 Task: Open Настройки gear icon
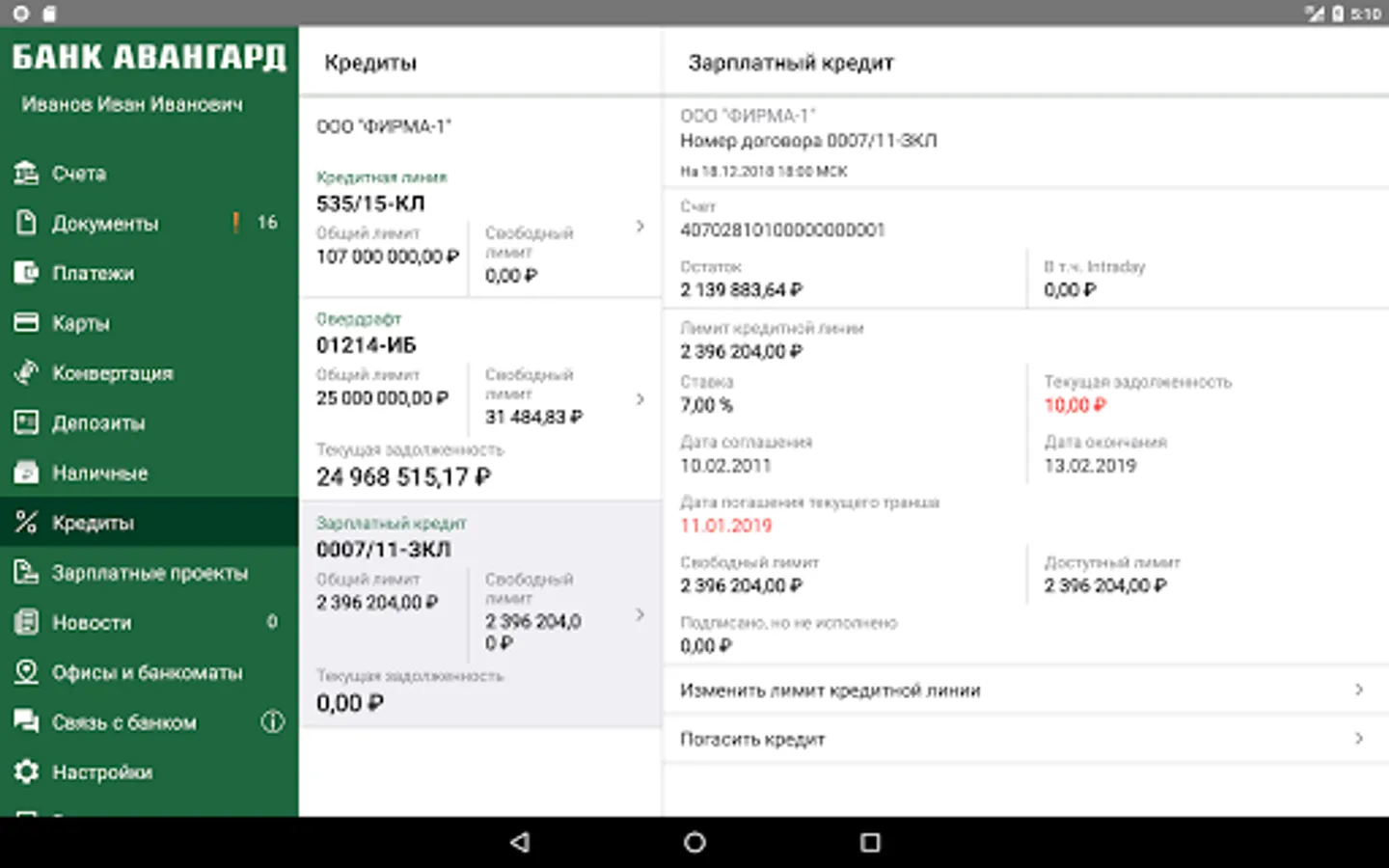coord(26,772)
